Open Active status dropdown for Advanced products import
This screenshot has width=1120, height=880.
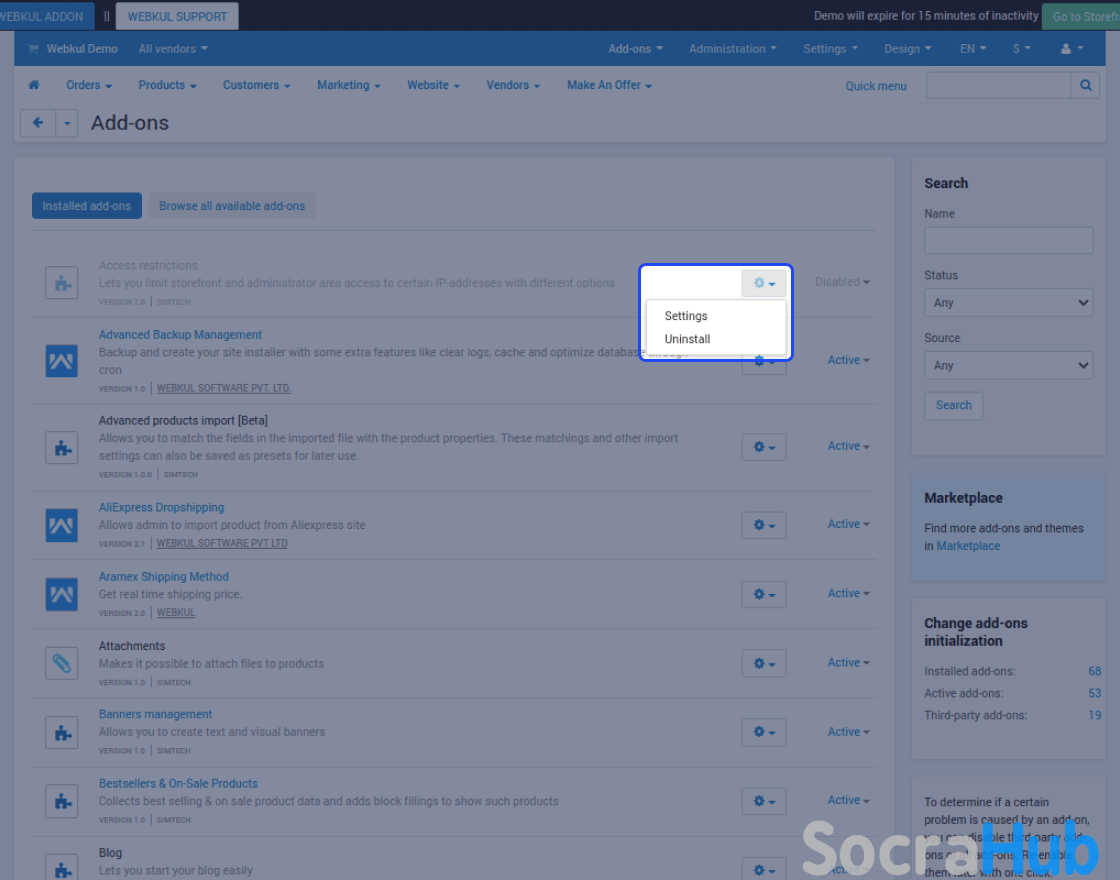pos(849,446)
